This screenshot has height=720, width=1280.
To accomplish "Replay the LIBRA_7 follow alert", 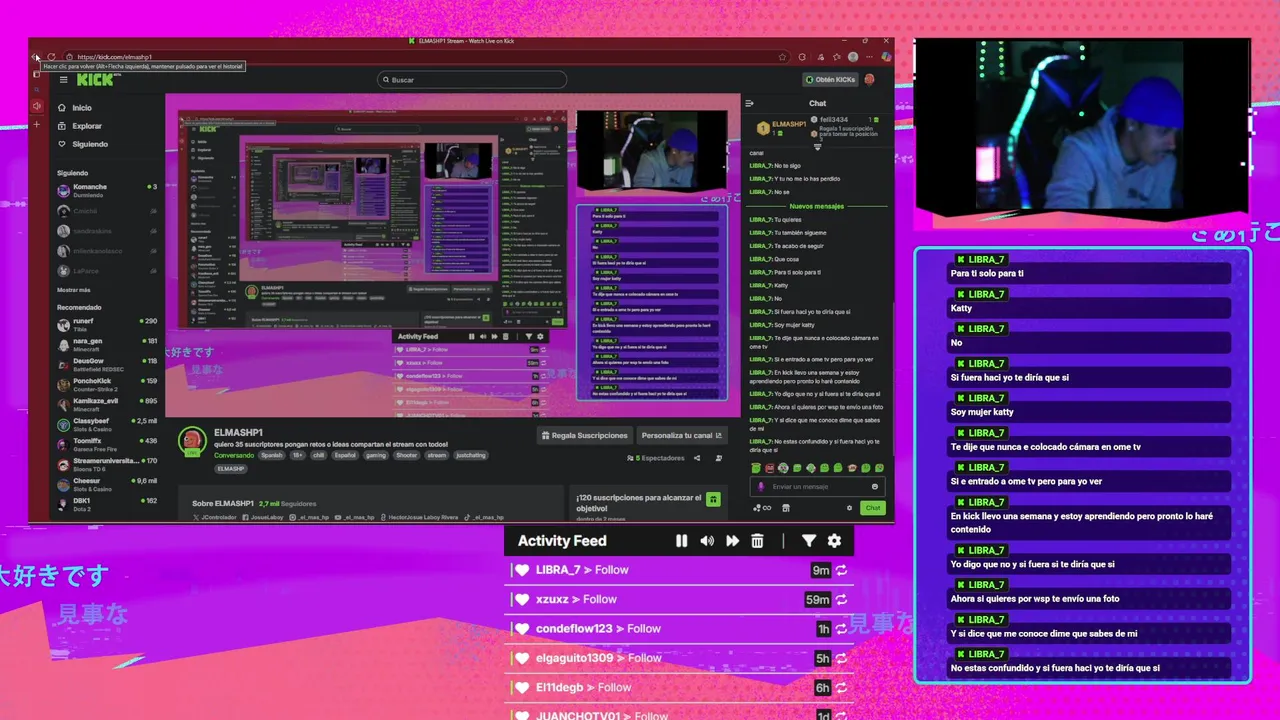I will (x=842, y=570).
